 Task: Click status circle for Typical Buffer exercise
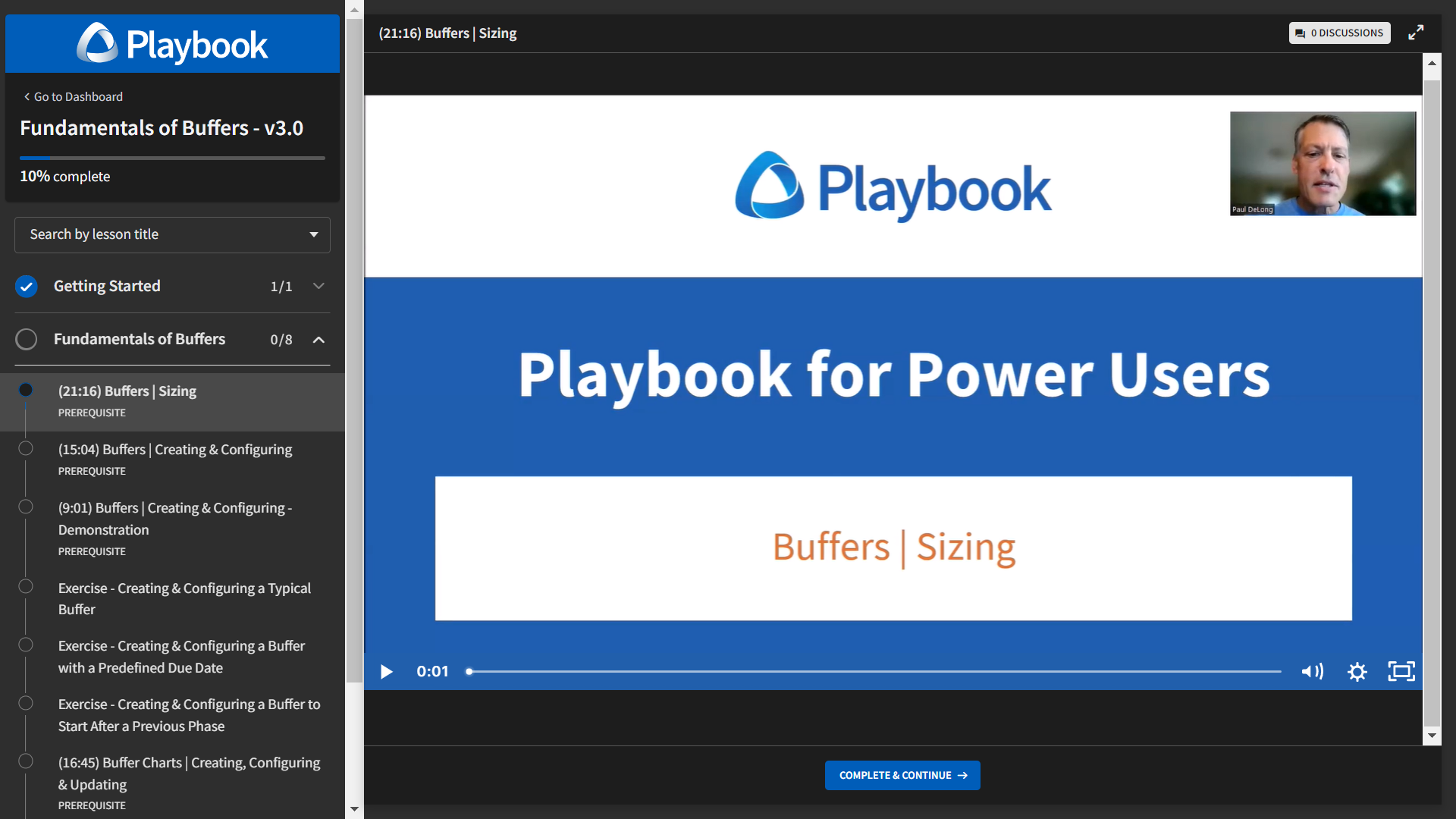coord(26,586)
